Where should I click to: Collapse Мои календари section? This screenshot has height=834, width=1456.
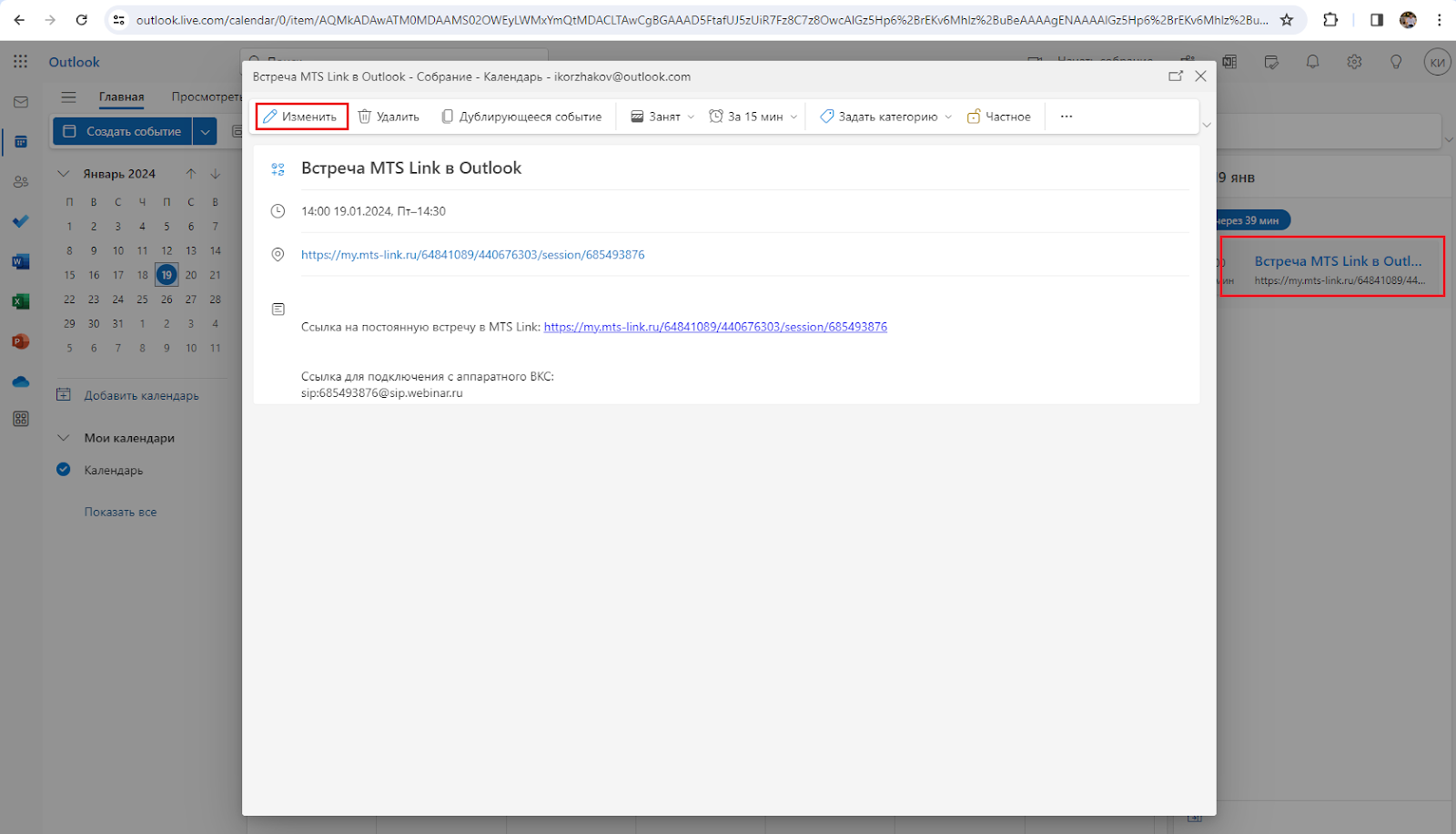coord(64,438)
